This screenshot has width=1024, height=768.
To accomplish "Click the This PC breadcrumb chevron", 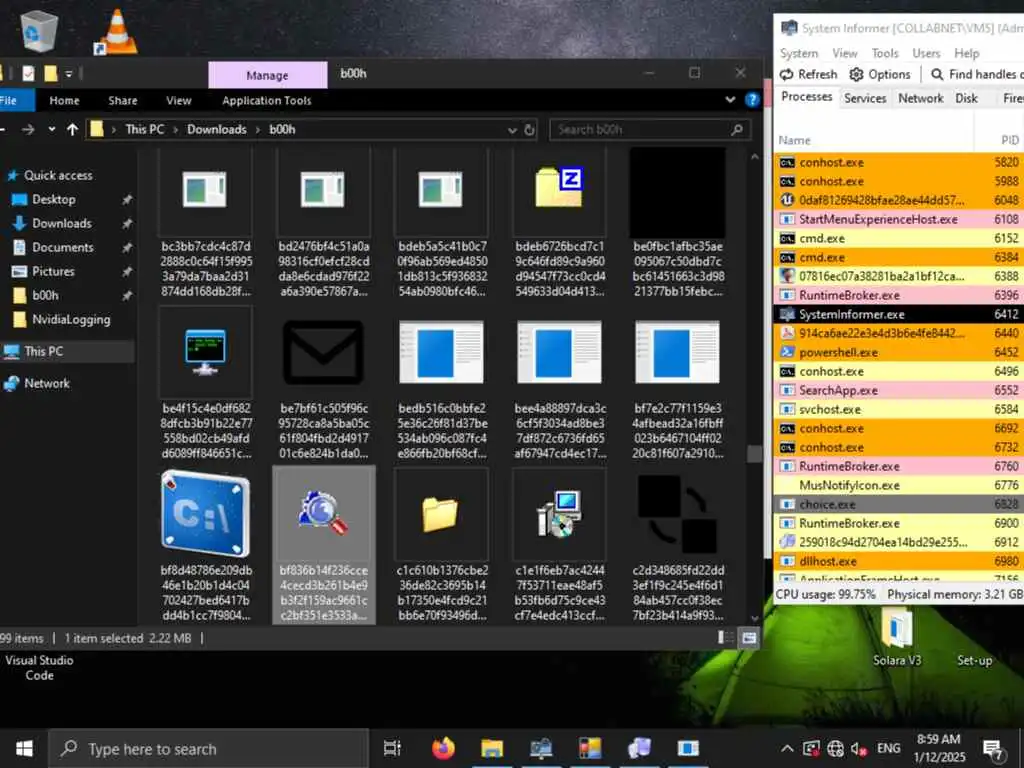I will point(176,129).
